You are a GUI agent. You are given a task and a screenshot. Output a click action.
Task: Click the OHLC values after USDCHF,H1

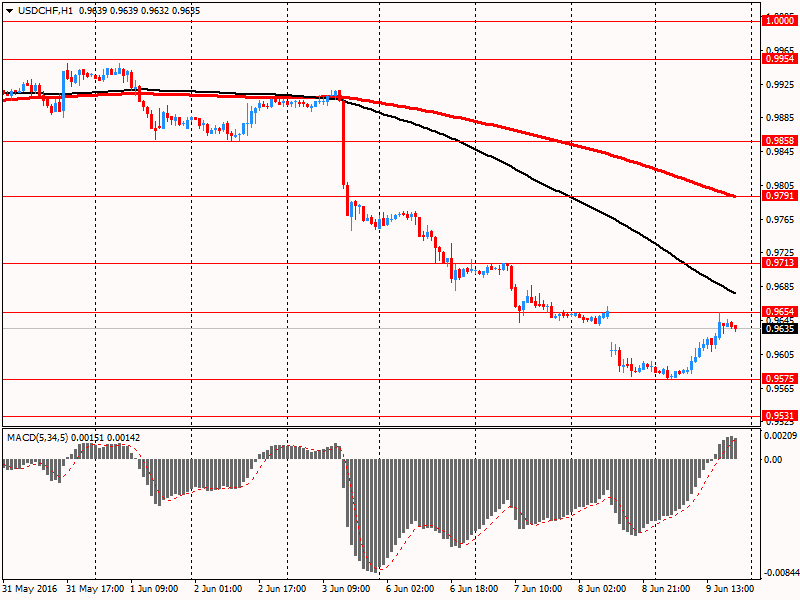click(140, 11)
